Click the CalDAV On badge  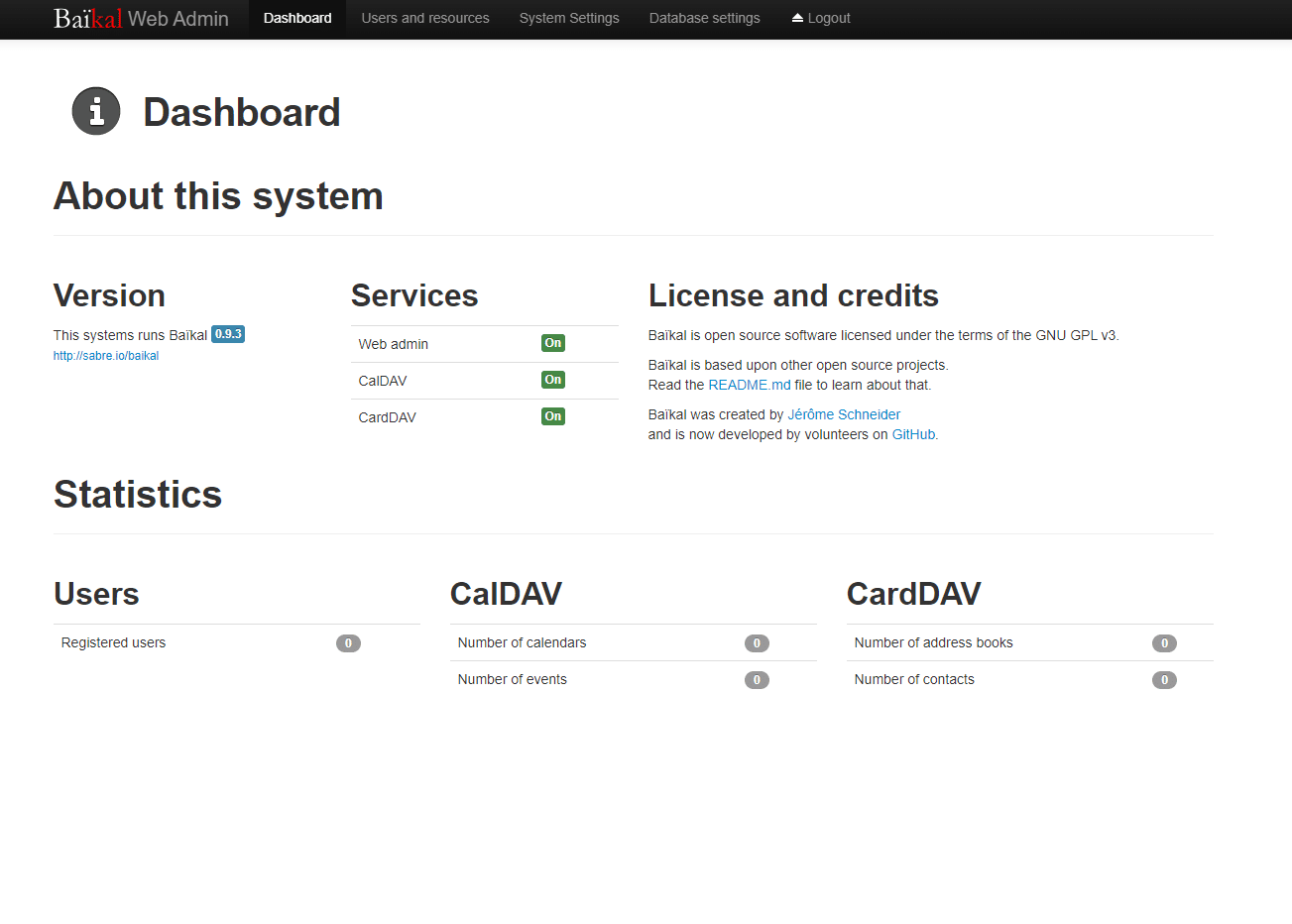[553, 380]
